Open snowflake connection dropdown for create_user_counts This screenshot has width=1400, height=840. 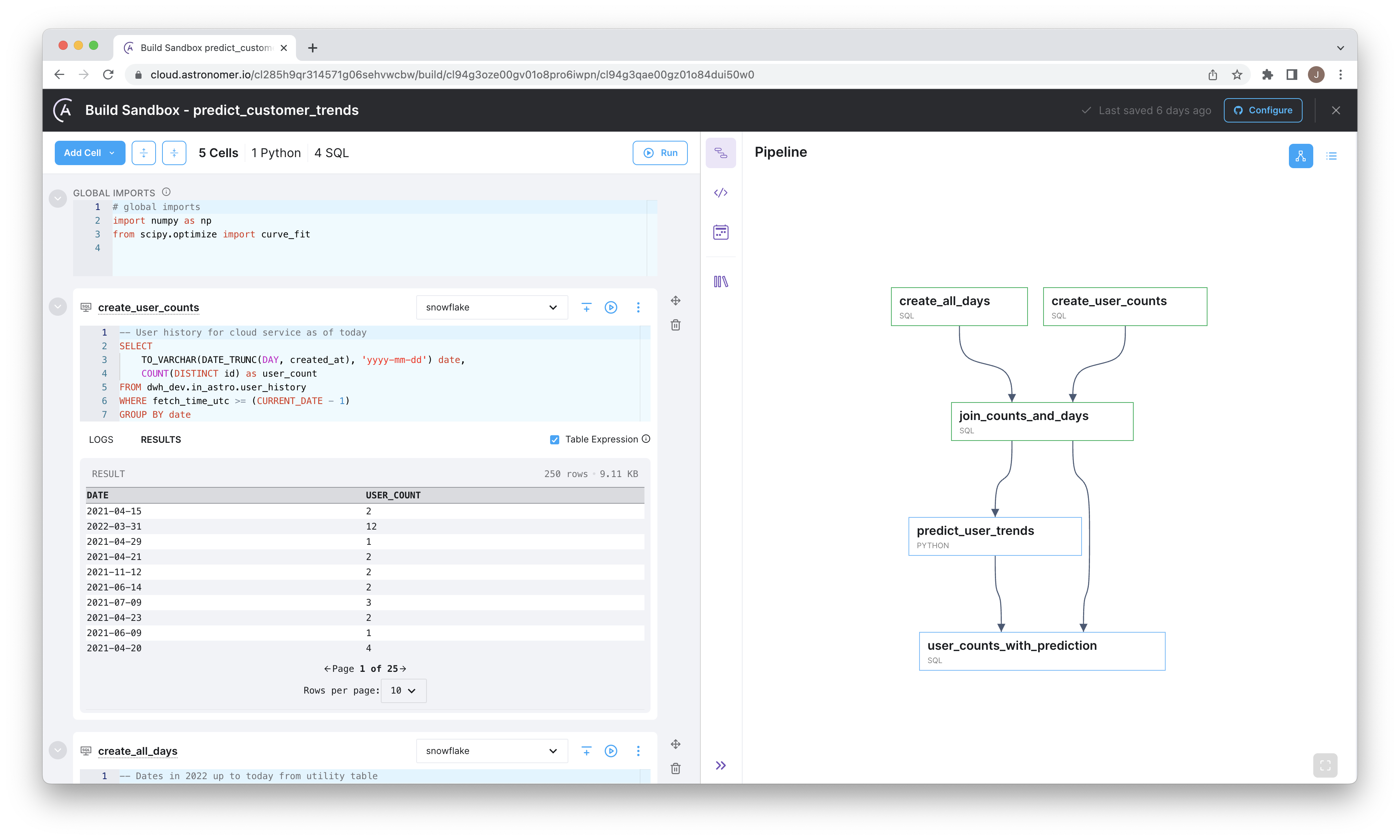(491, 307)
